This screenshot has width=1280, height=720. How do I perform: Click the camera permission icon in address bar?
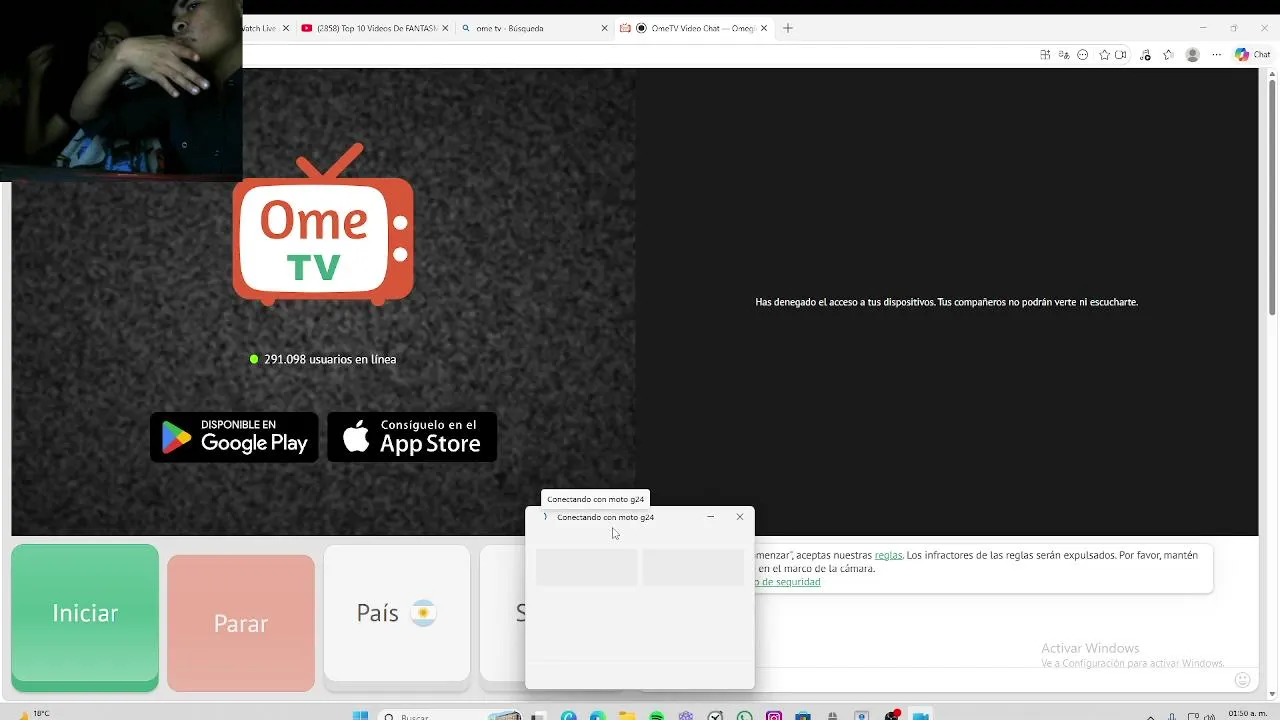click(1120, 55)
